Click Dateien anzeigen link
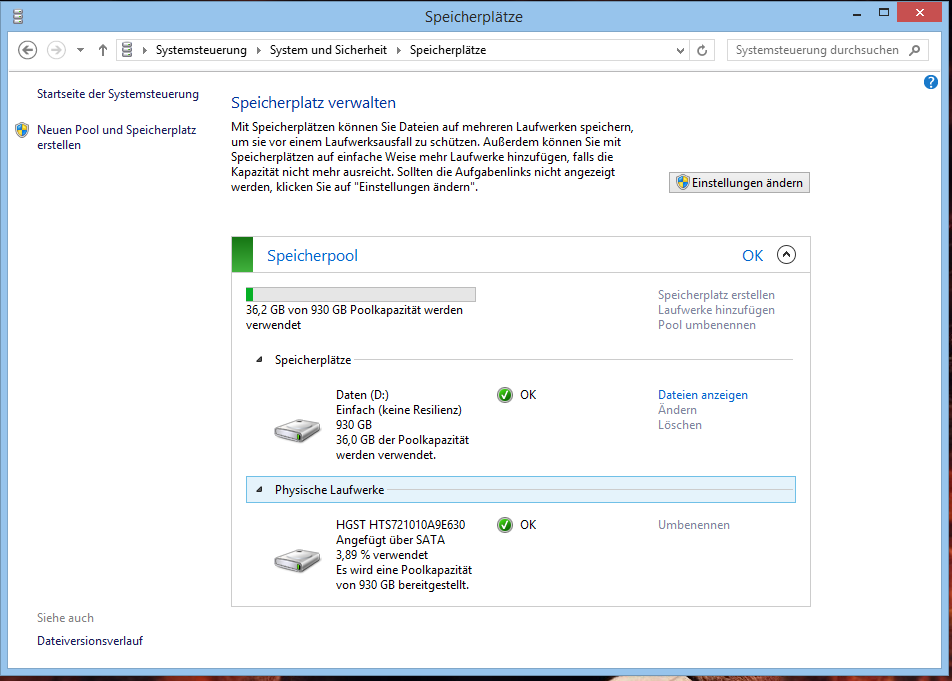 [x=702, y=395]
